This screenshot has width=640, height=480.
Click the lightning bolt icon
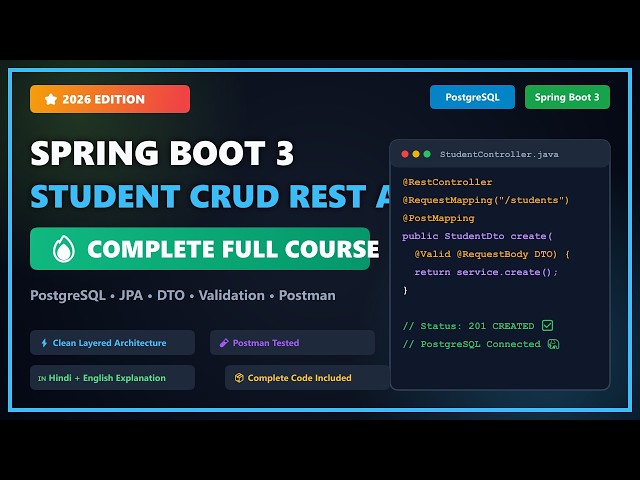click(x=44, y=343)
